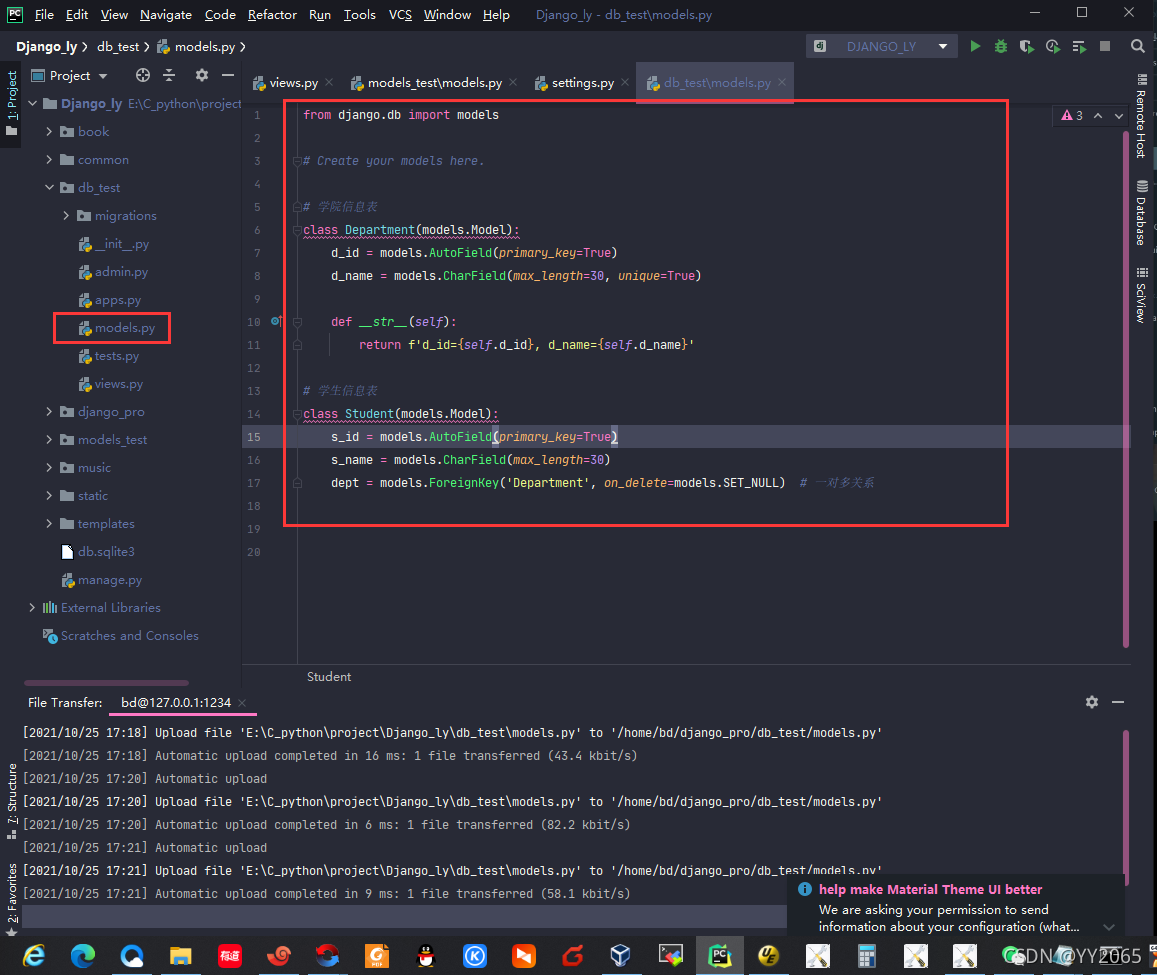
Task: Open the File menu
Action: 44,15
